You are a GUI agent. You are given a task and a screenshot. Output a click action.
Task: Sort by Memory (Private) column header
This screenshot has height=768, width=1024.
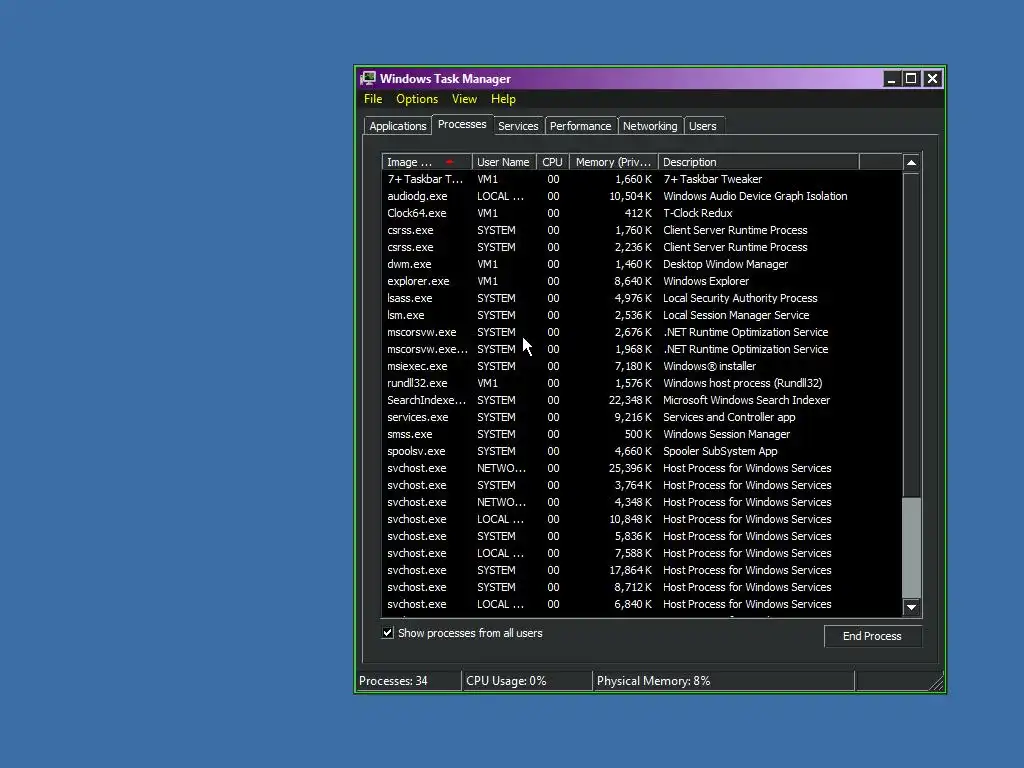pos(614,162)
